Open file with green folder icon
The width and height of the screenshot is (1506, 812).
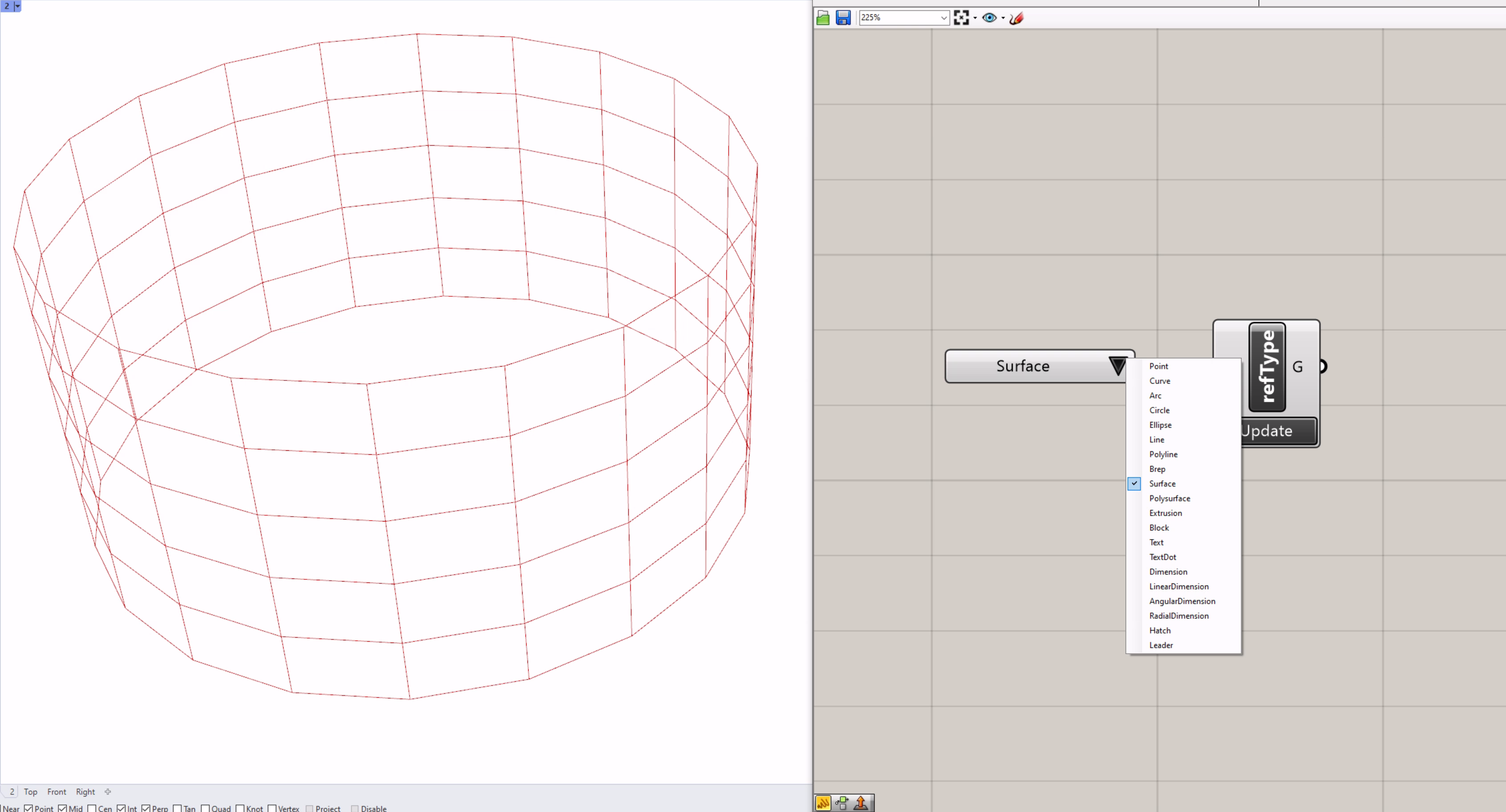(822, 17)
